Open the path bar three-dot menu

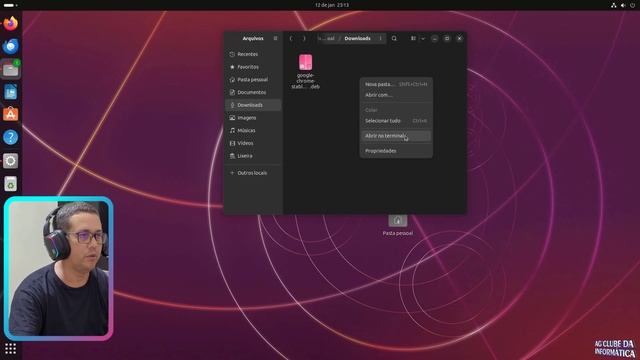point(380,38)
